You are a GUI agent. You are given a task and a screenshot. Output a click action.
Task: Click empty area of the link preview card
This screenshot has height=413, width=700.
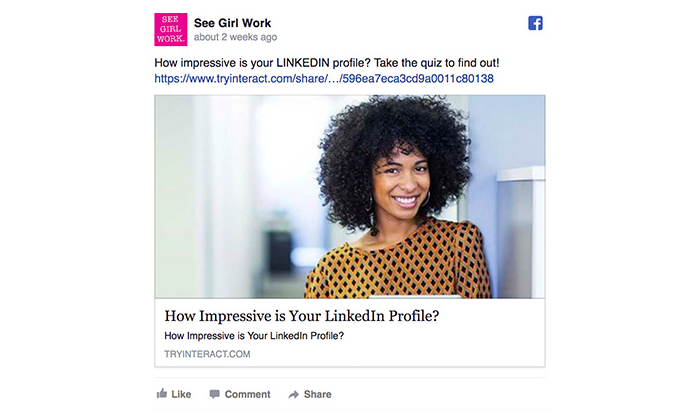(469, 344)
